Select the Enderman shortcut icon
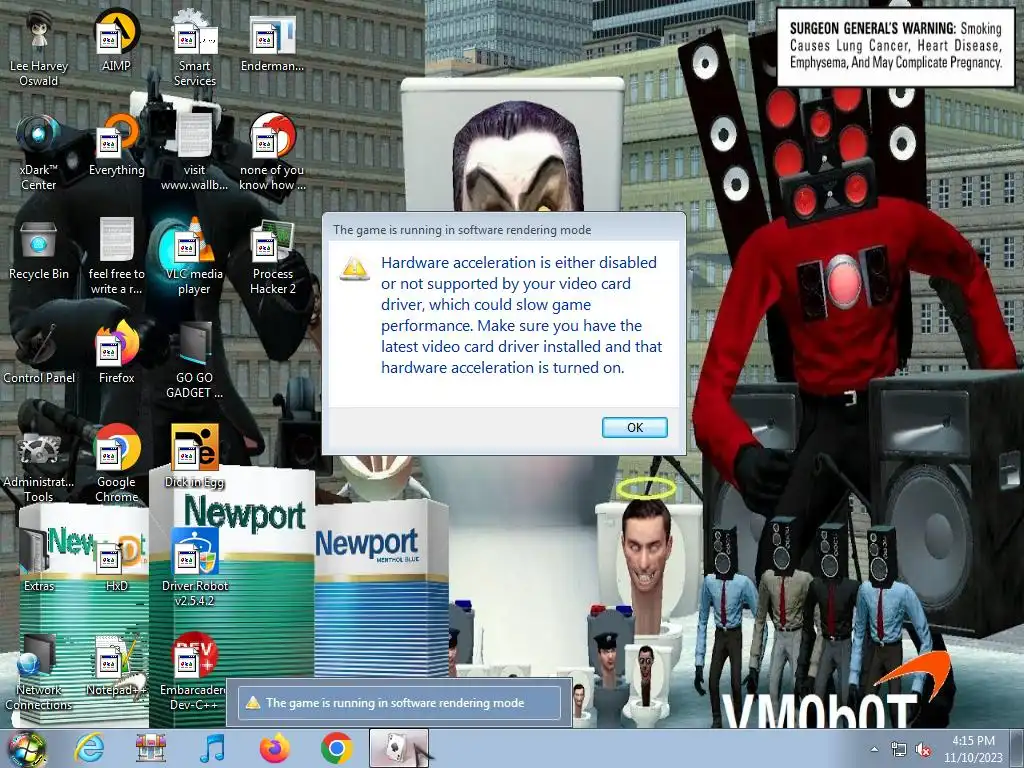The image size is (1024, 768). [272, 42]
